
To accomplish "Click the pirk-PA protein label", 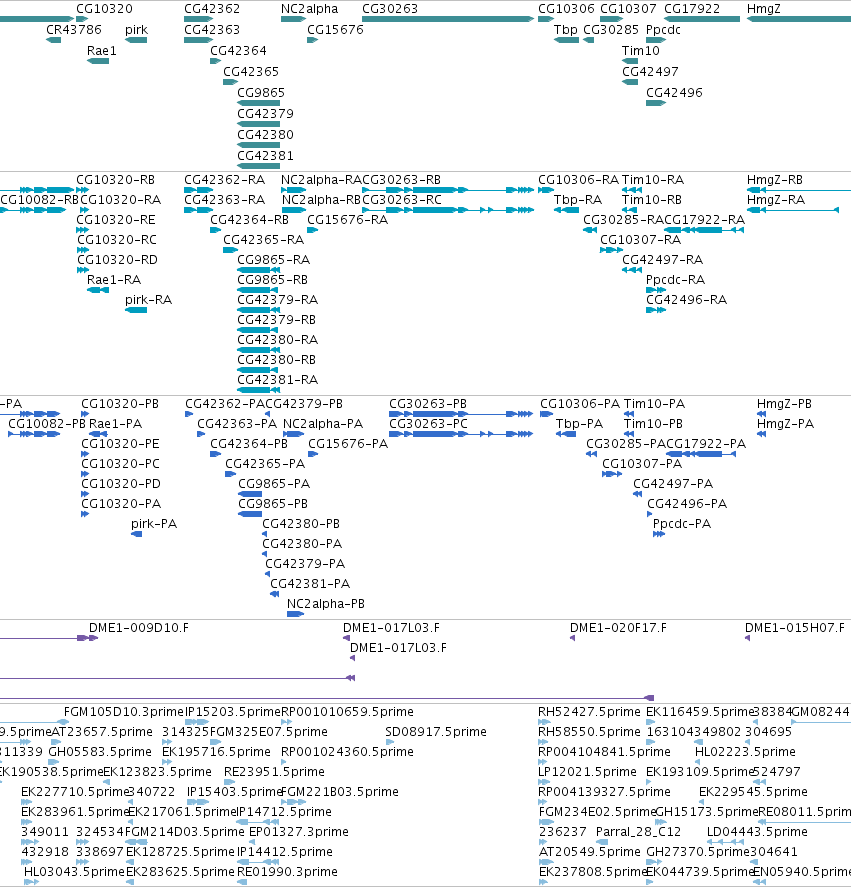I will [x=154, y=523].
